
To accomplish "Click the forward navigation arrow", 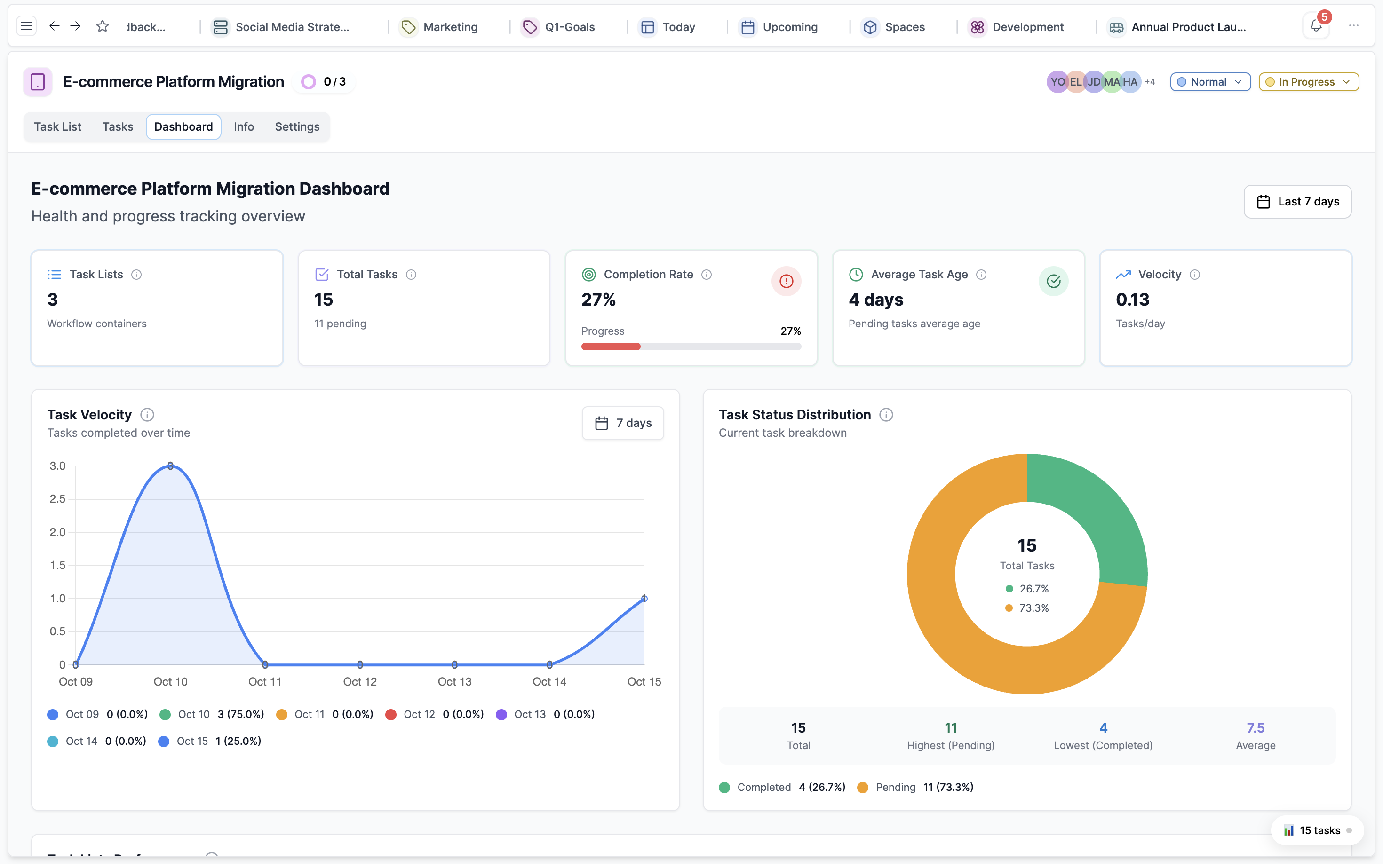I will pos(75,26).
